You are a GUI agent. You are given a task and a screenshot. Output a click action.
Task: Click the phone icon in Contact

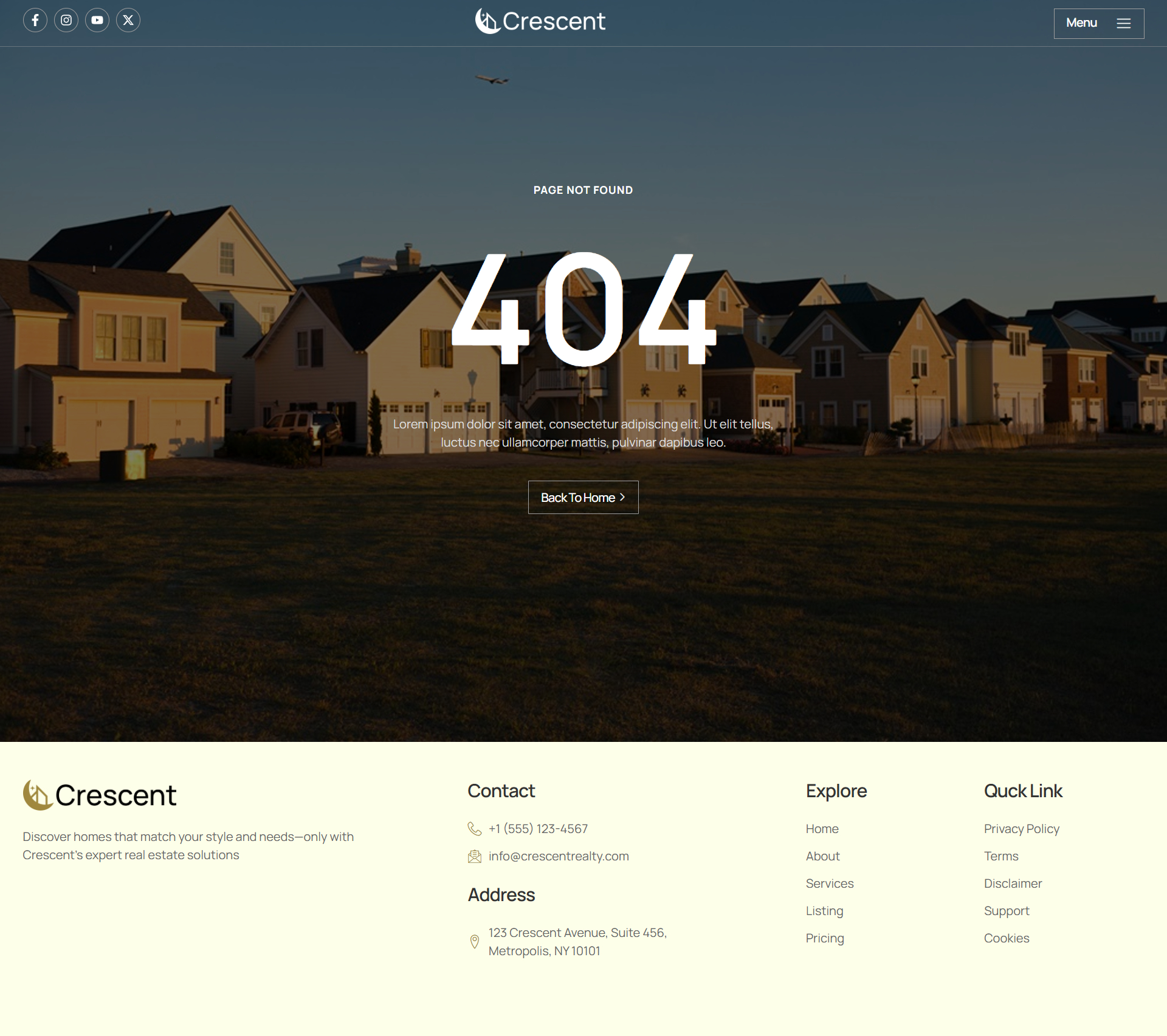coord(475,829)
